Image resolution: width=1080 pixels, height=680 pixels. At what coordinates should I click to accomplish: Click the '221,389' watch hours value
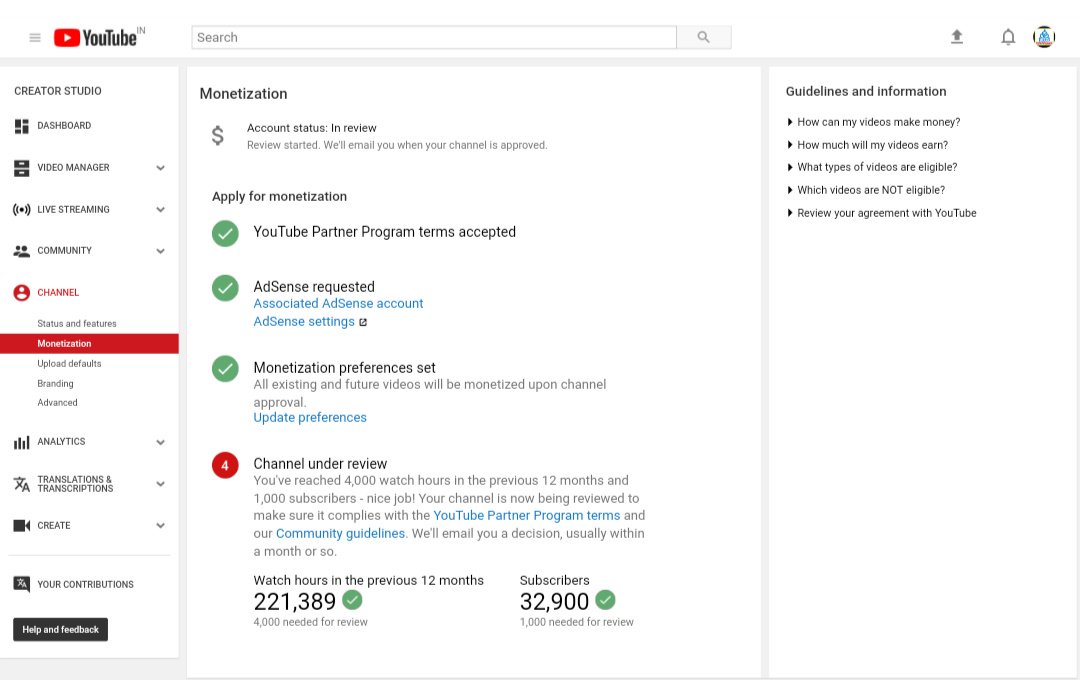[x=295, y=601]
